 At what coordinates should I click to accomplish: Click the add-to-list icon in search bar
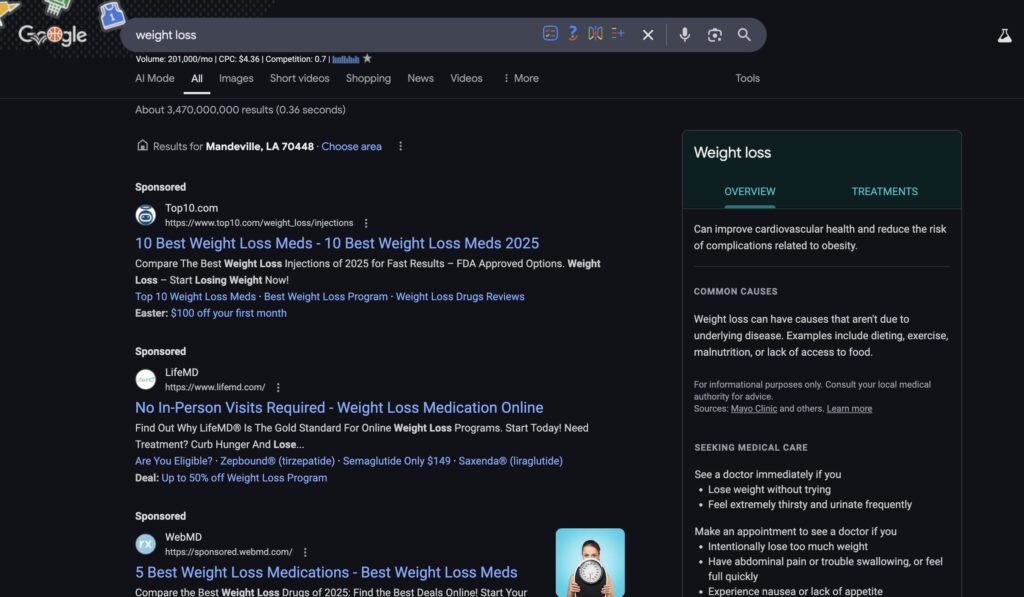coord(618,33)
